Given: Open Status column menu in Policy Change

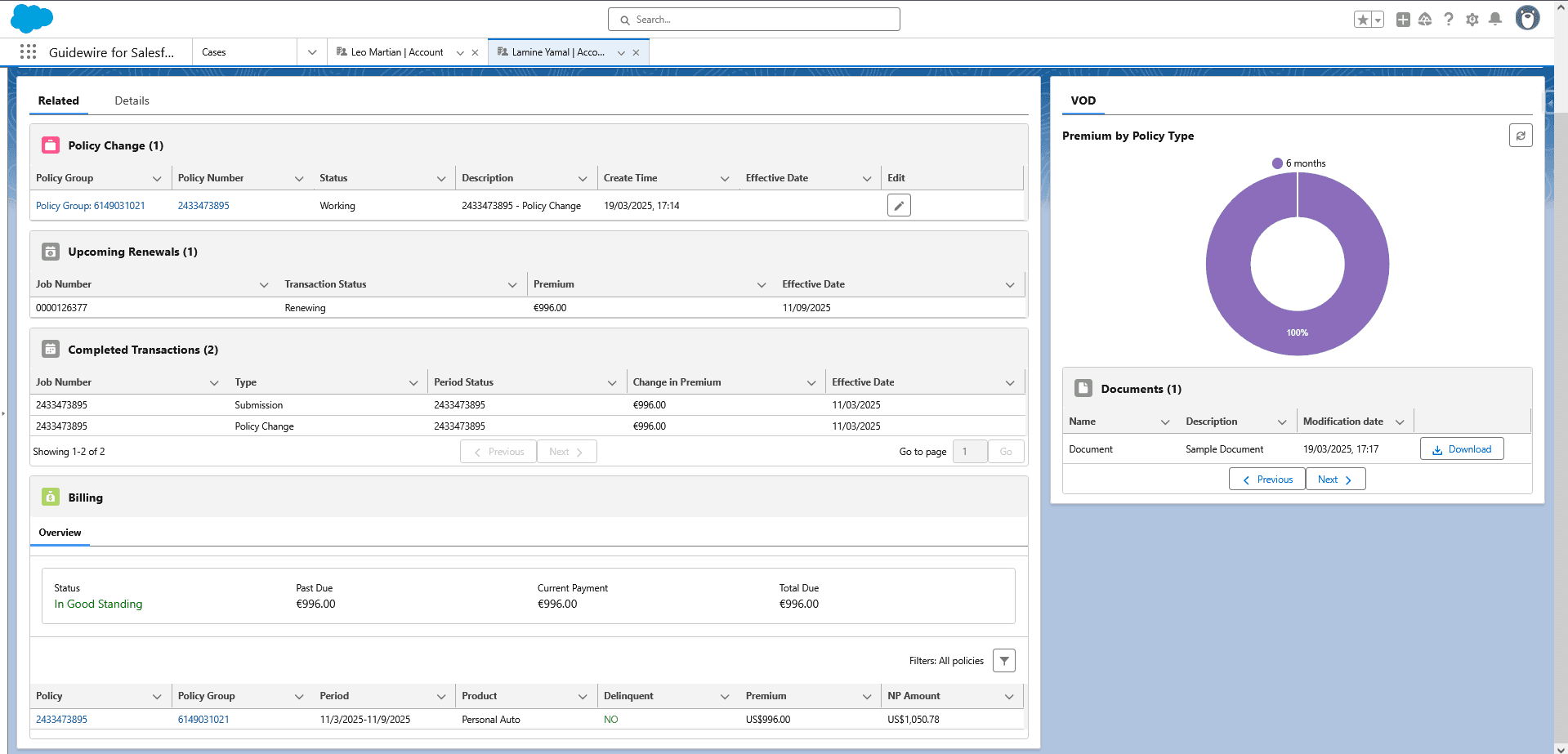Looking at the screenshot, I should [x=441, y=178].
